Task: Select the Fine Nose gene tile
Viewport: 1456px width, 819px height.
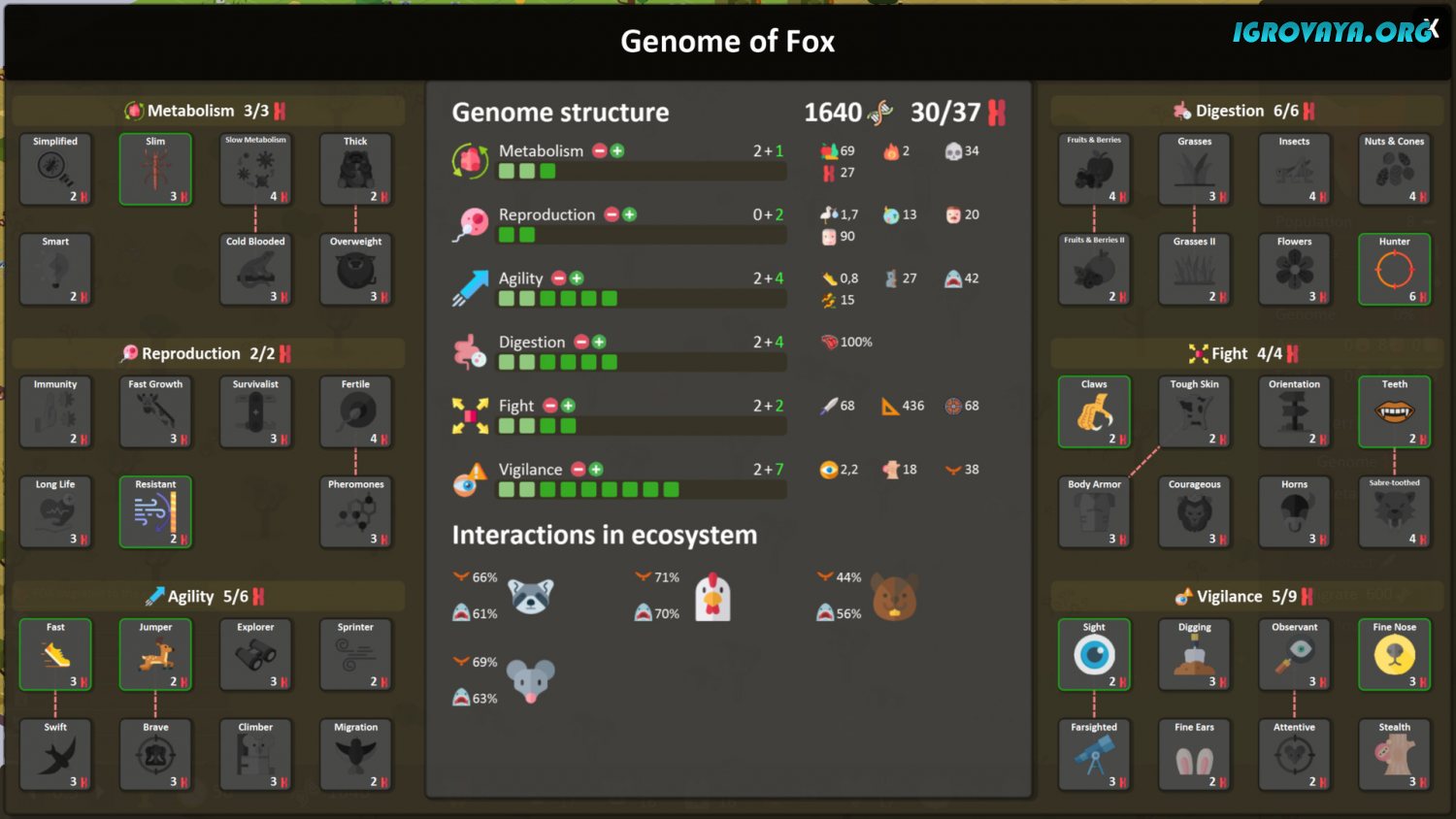Action: pyautogui.click(x=1394, y=654)
